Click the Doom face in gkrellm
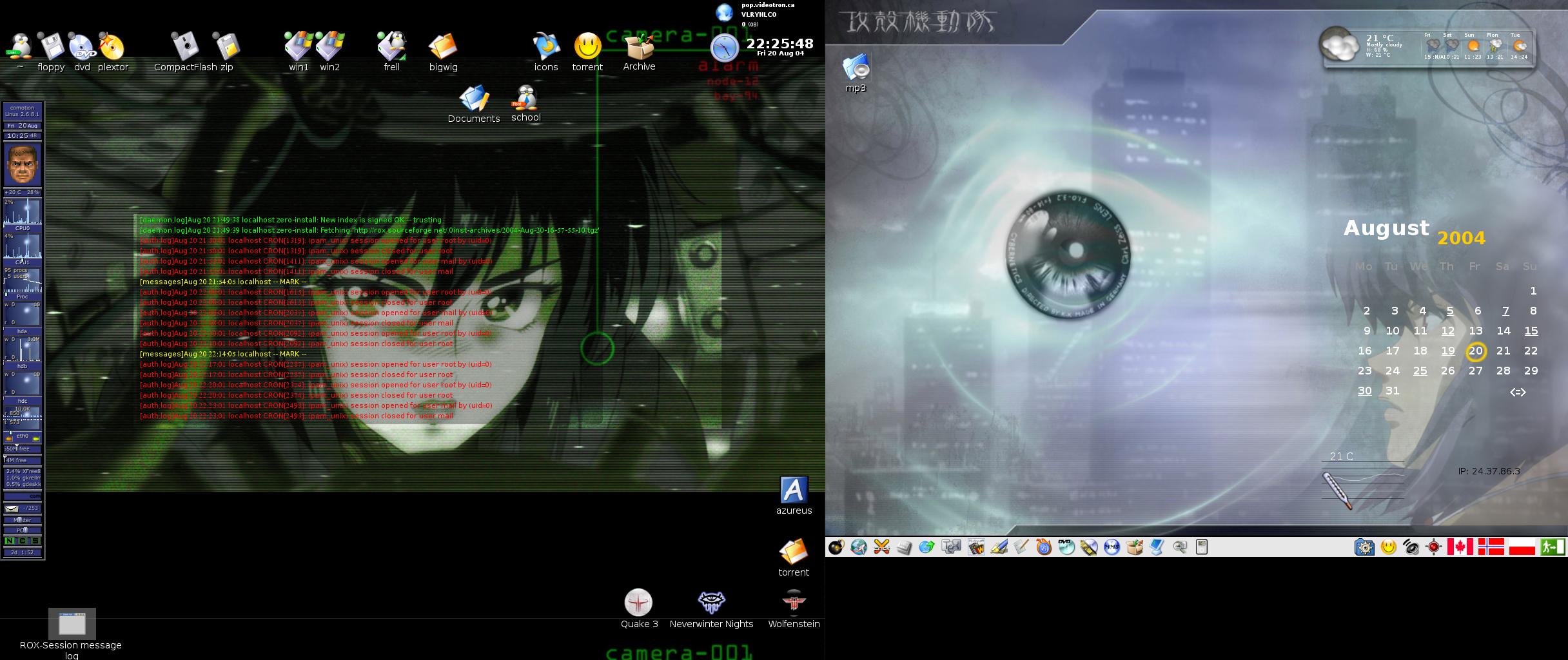This screenshot has height=660, width=1568. [x=23, y=165]
